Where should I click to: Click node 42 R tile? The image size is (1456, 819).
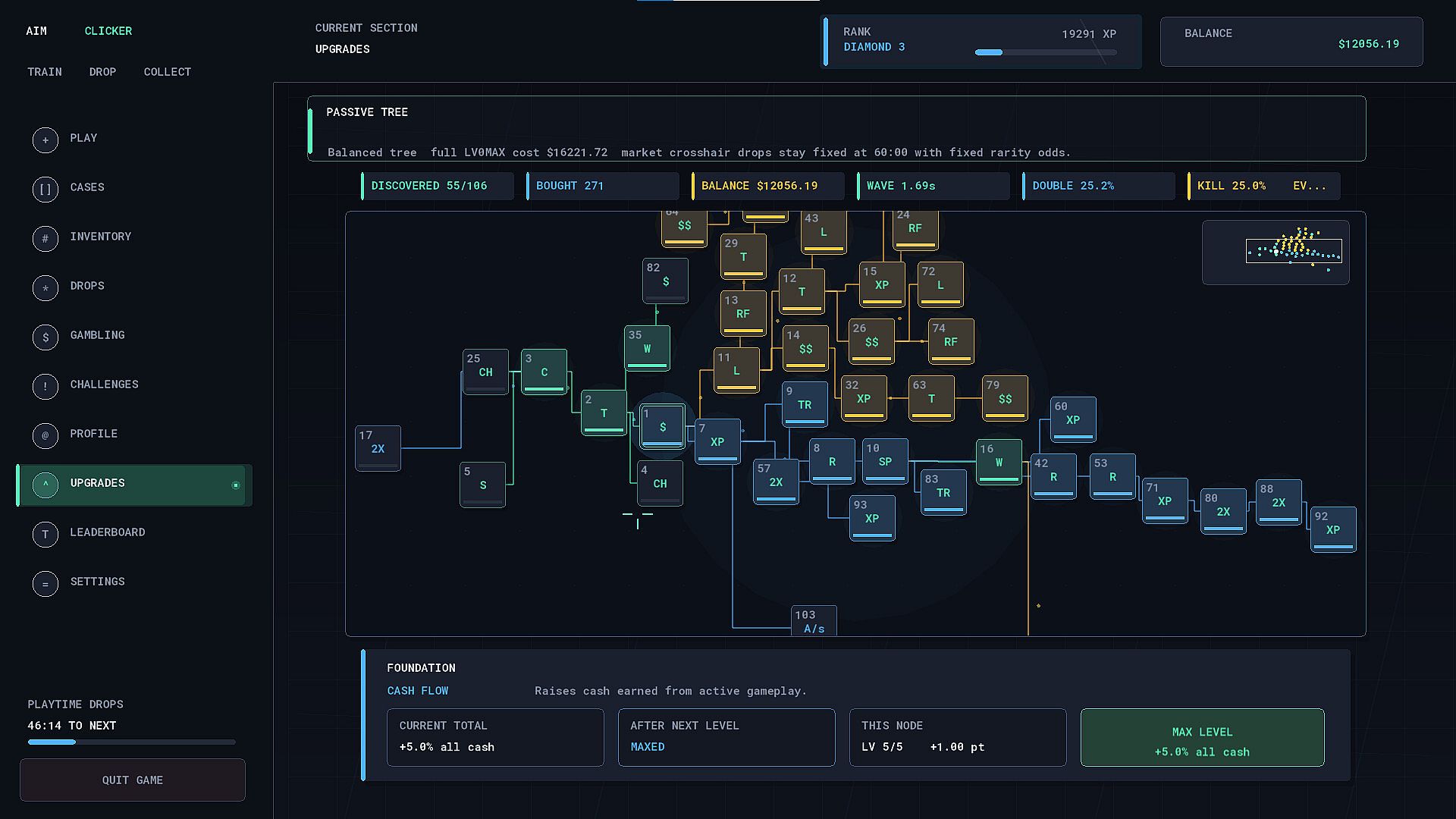point(1053,476)
